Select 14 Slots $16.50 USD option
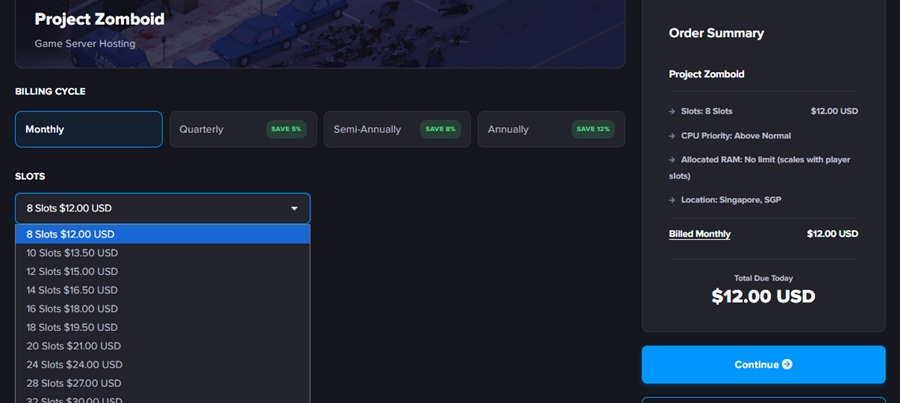This screenshot has height=403, width=900. click(x=162, y=290)
